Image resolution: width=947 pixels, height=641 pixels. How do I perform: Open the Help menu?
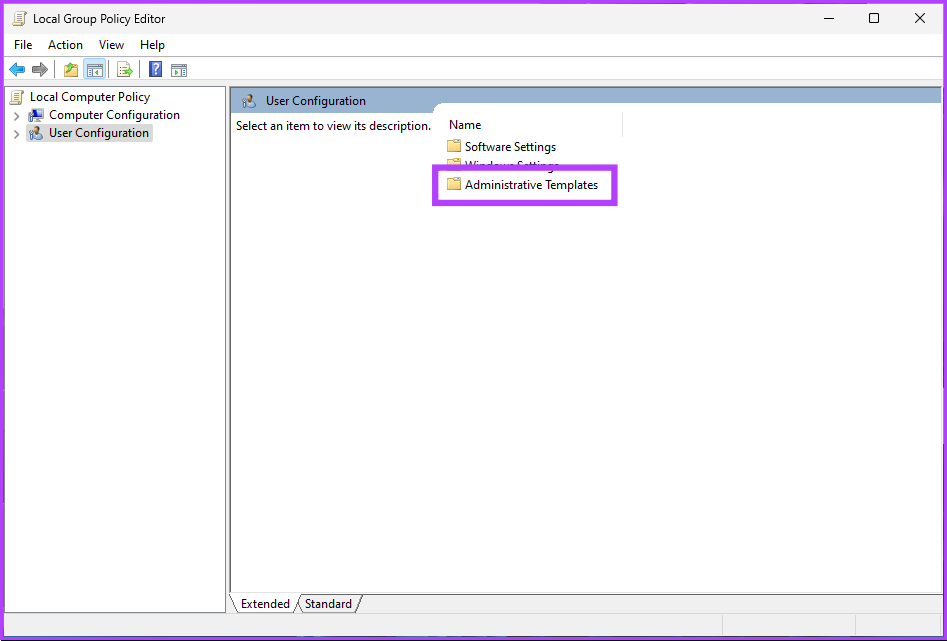point(152,45)
